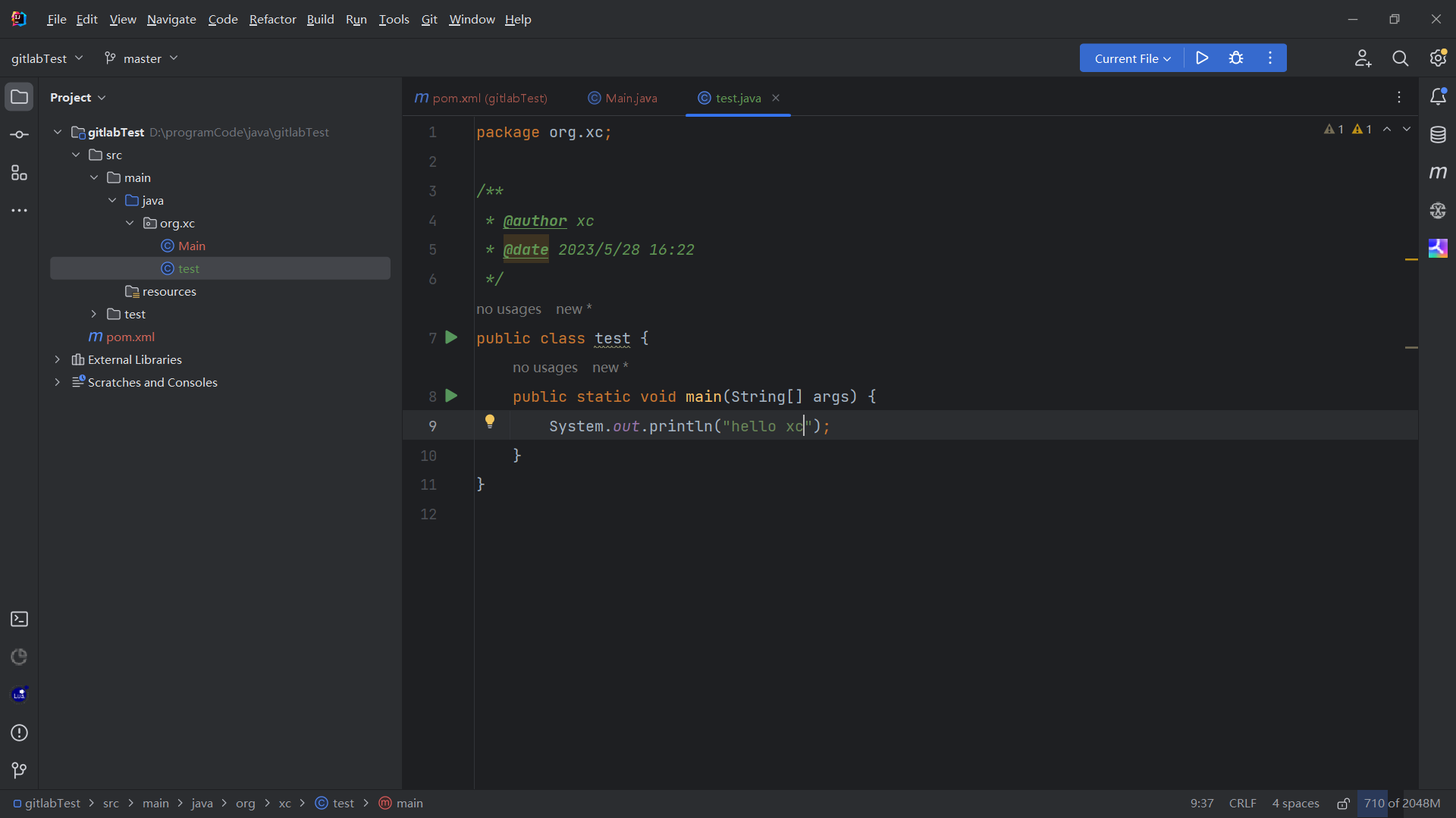
Task: Run class test from line 7 gutter
Action: tap(451, 337)
